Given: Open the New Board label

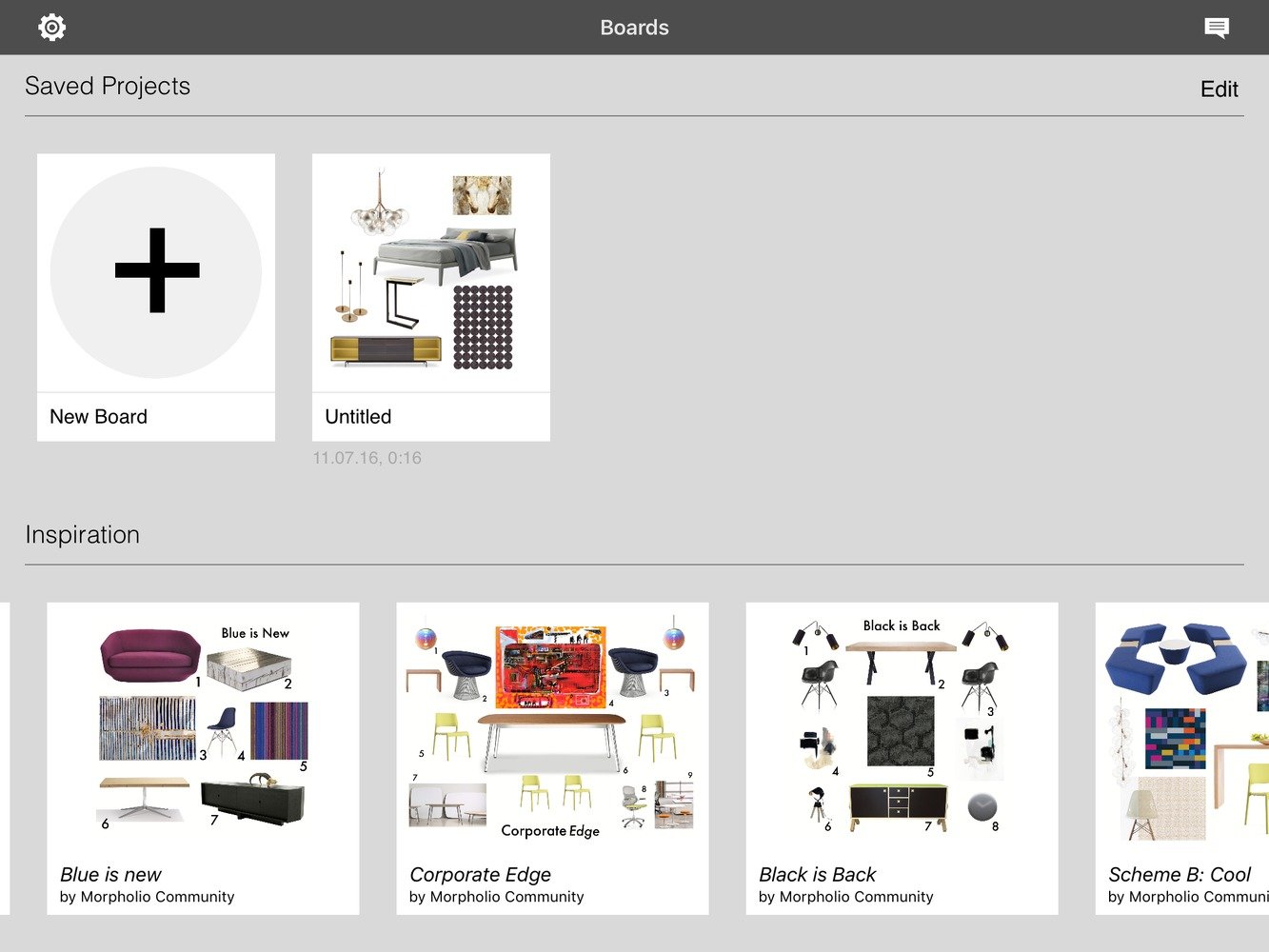Looking at the screenshot, I should (99, 417).
